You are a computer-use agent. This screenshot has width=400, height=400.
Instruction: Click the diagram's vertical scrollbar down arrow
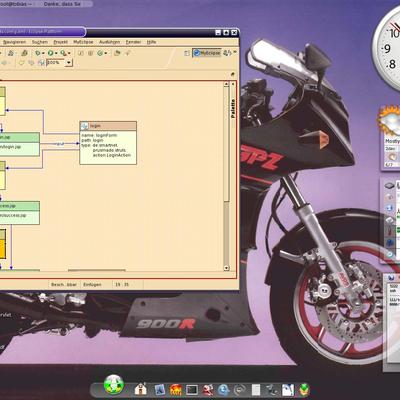(x=226, y=268)
